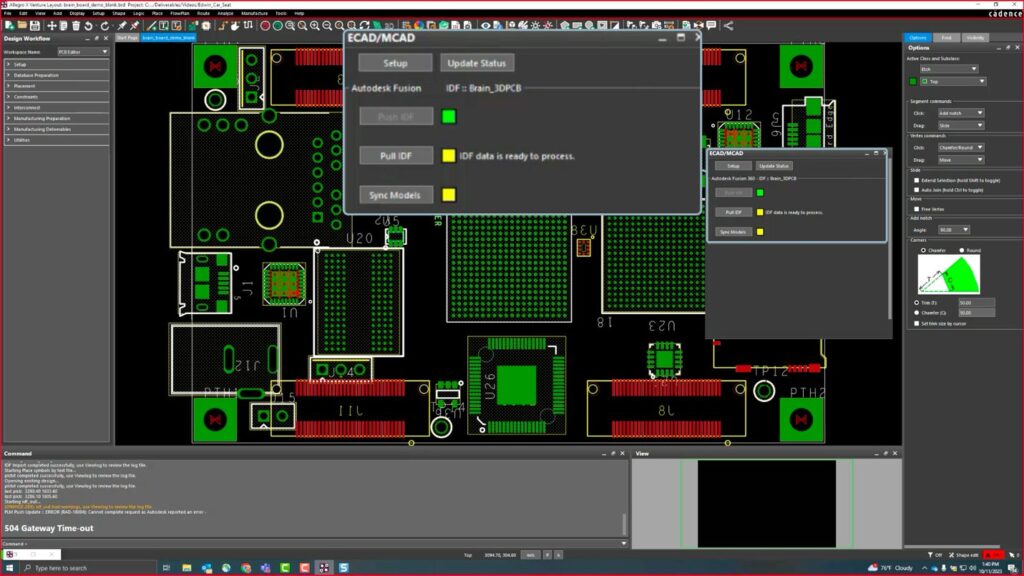Open folder icon in the toolbar

pyautogui.click(x=21, y=25)
